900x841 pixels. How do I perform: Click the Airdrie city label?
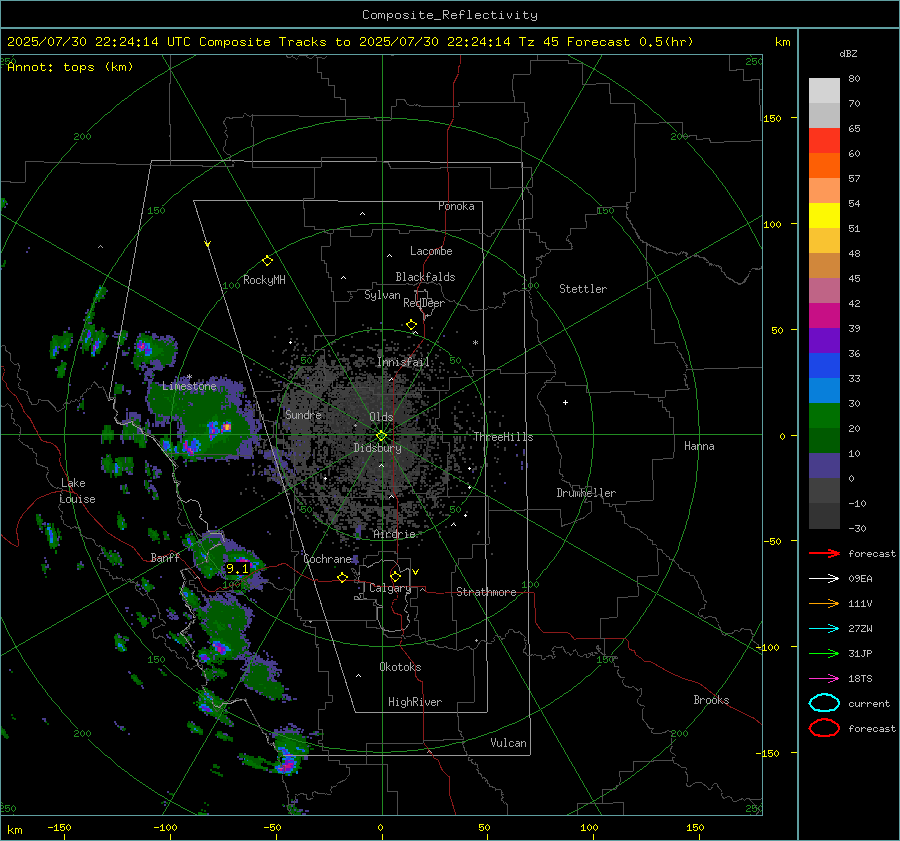pos(394,534)
